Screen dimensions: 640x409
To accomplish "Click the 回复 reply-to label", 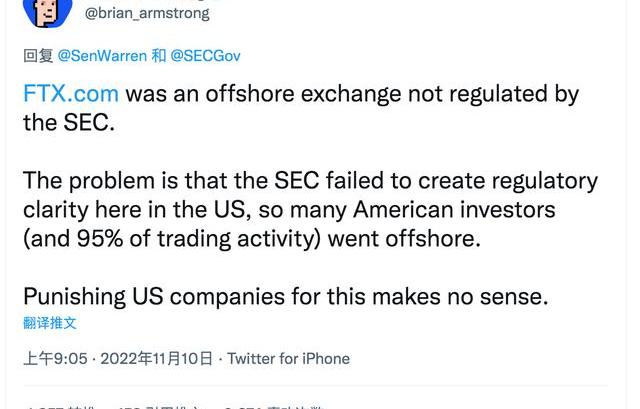I will [x=38, y=56].
